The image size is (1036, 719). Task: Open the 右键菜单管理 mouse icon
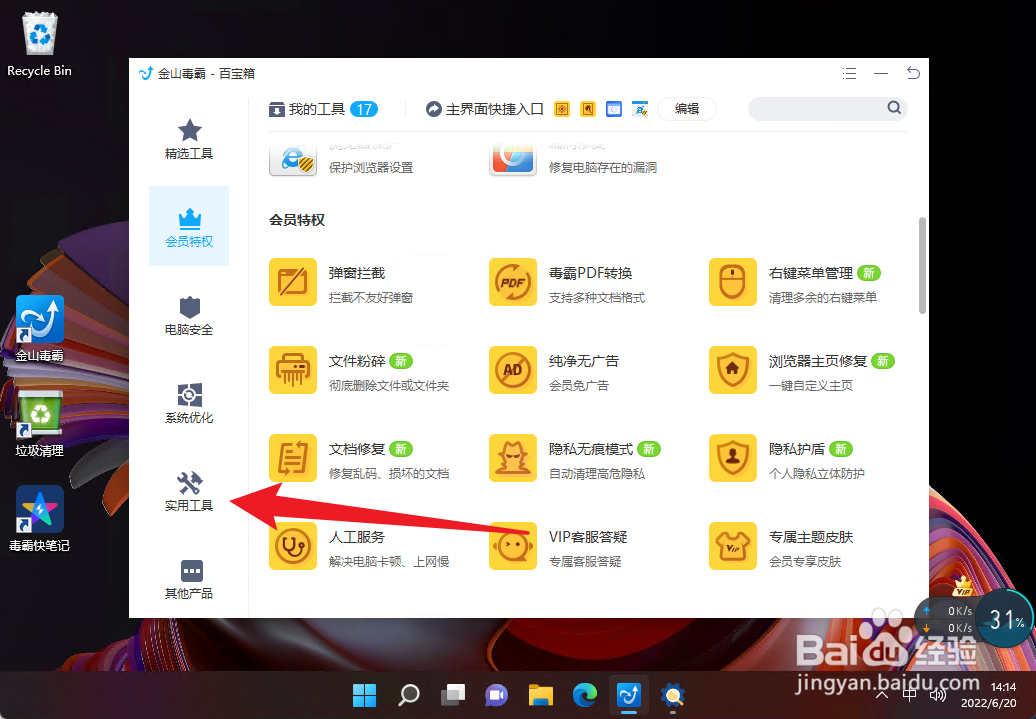click(x=733, y=282)
